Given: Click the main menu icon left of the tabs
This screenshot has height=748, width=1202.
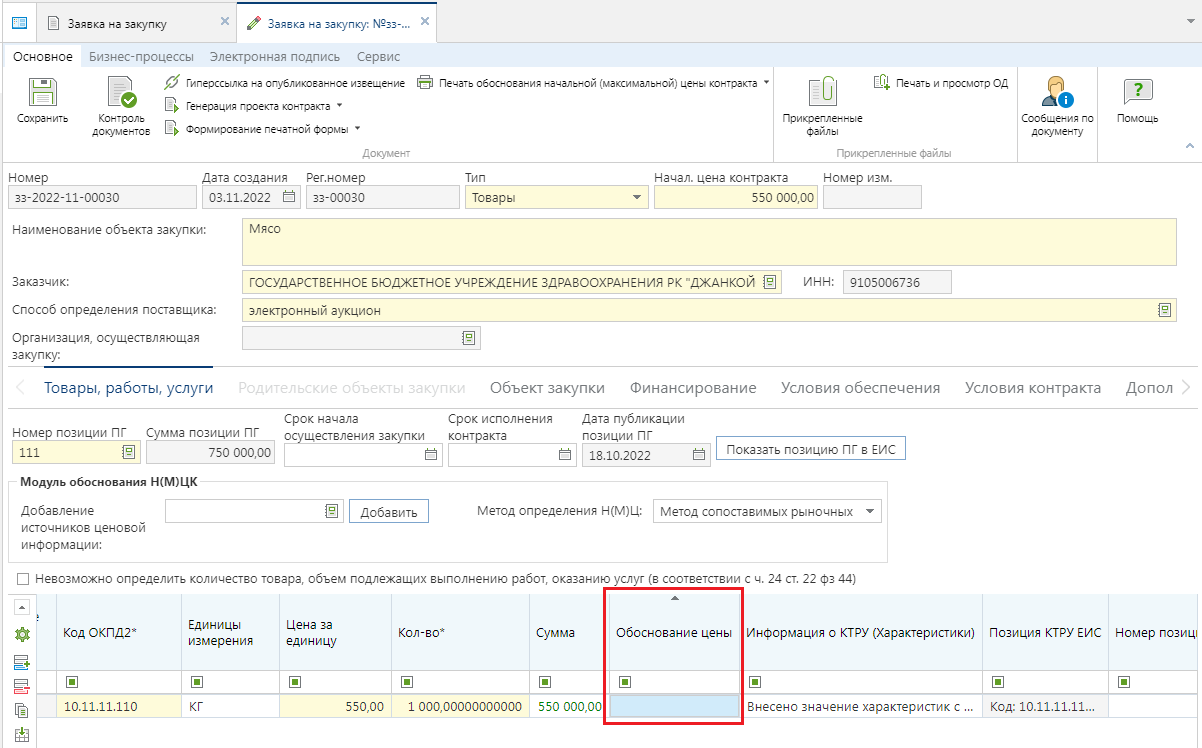Looking at the screenshot, I should click(x=19, y=21).
